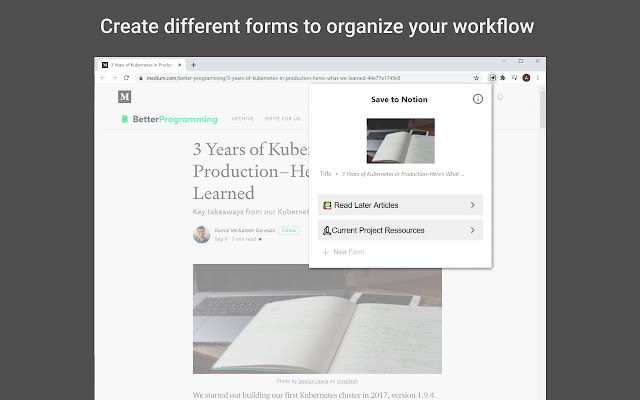
Task: Click the Title field in the Notion popup
Action: (x=400, y=173)
